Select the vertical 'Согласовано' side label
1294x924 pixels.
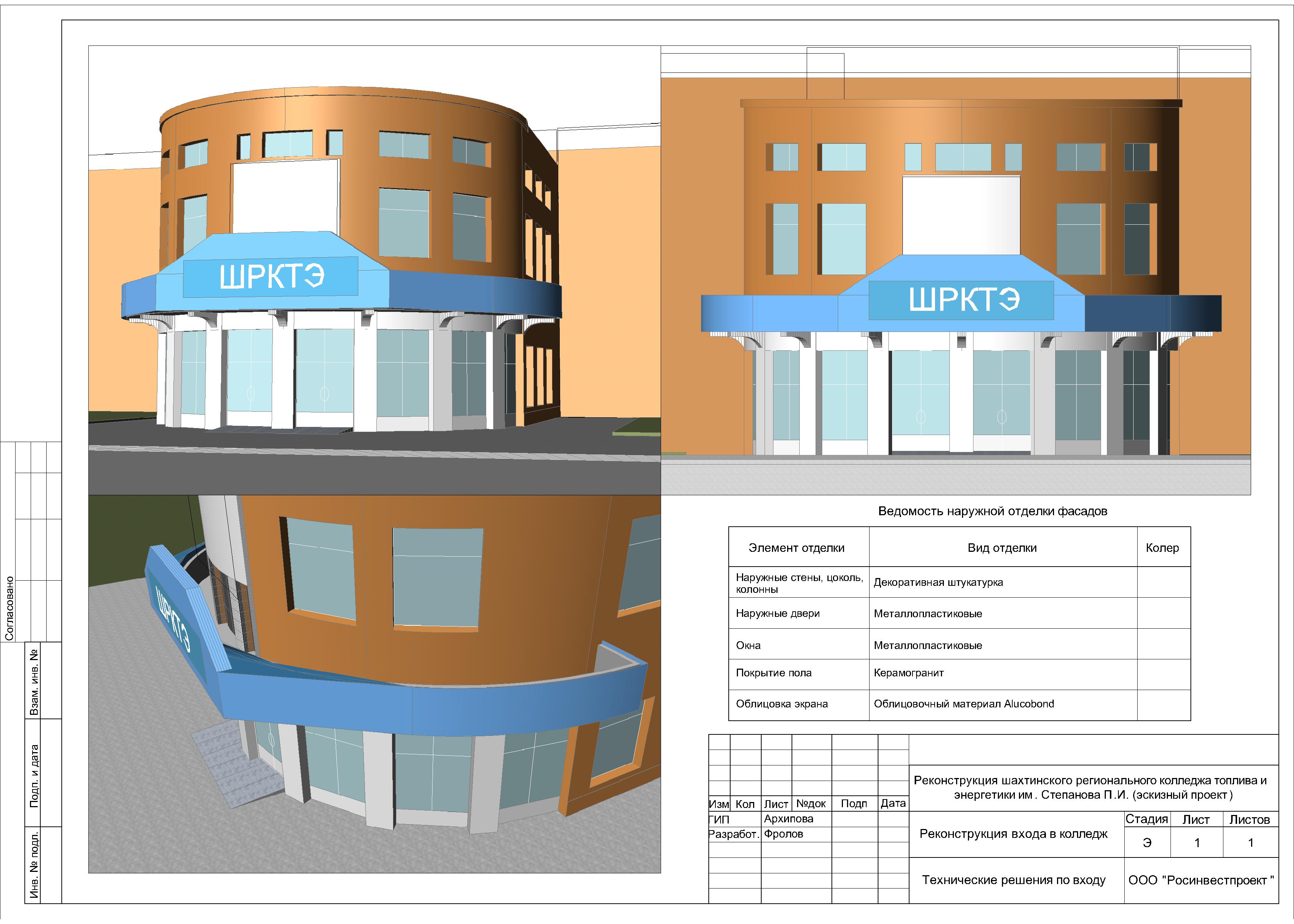[10, 608]
